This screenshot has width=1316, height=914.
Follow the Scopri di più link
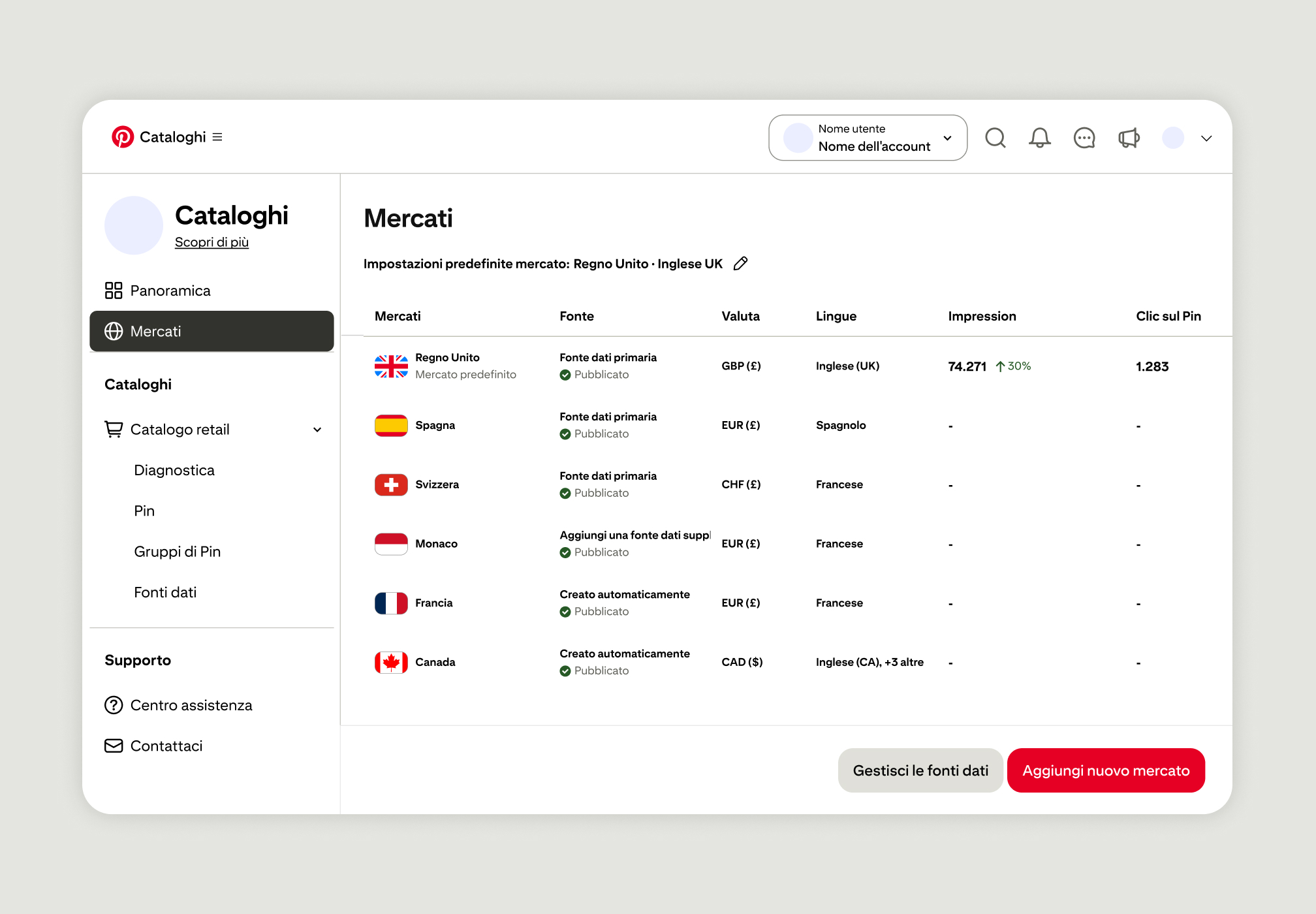211,242
